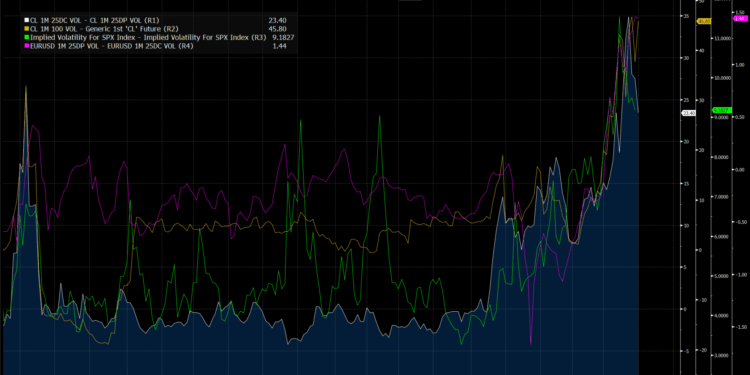Click the legend value 45.80
750x375 pixels.
pyautogui.click(x=278, y=29)
